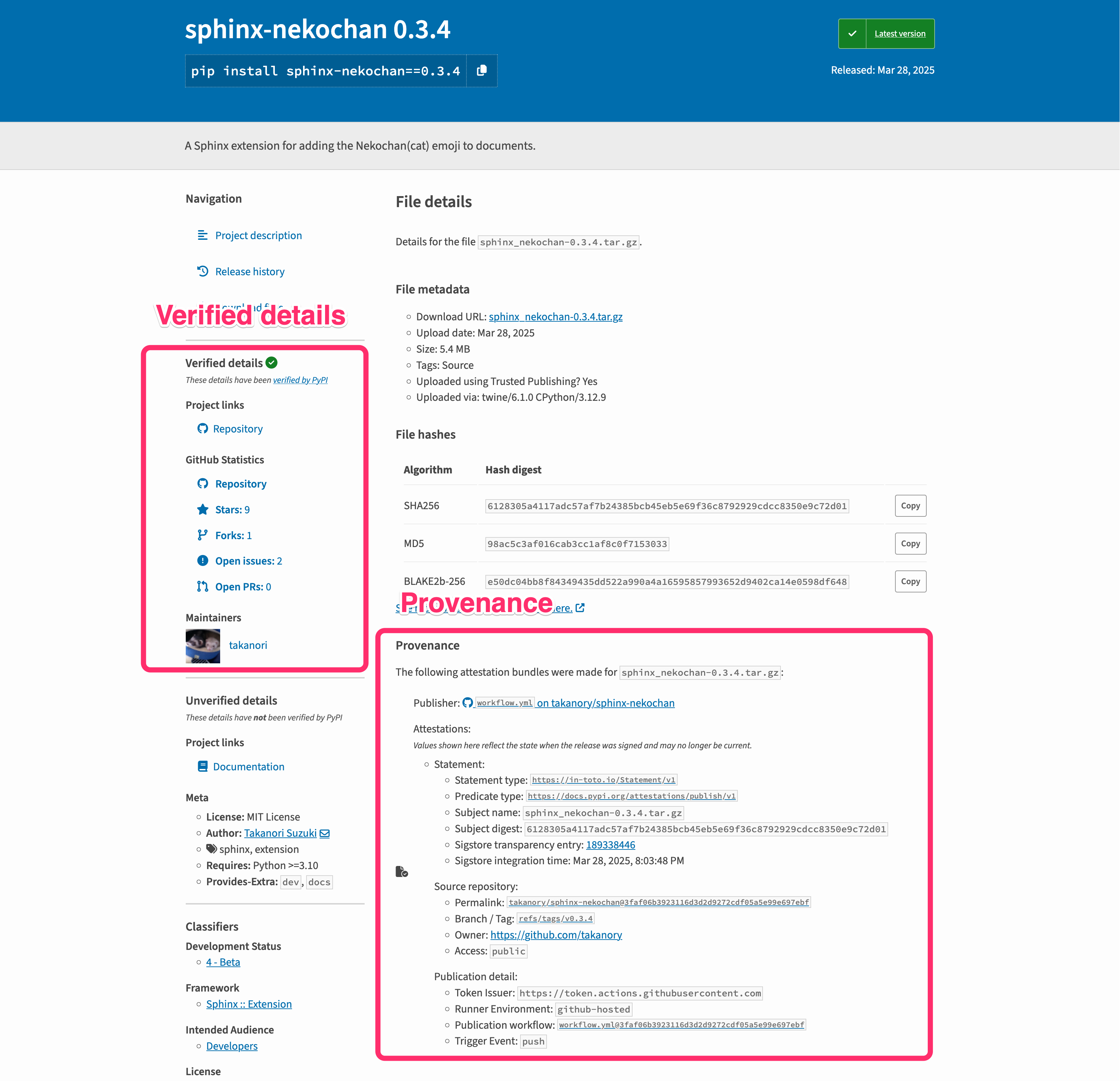Click the GitHub icon beside Stars count

(x=202, y=484)
